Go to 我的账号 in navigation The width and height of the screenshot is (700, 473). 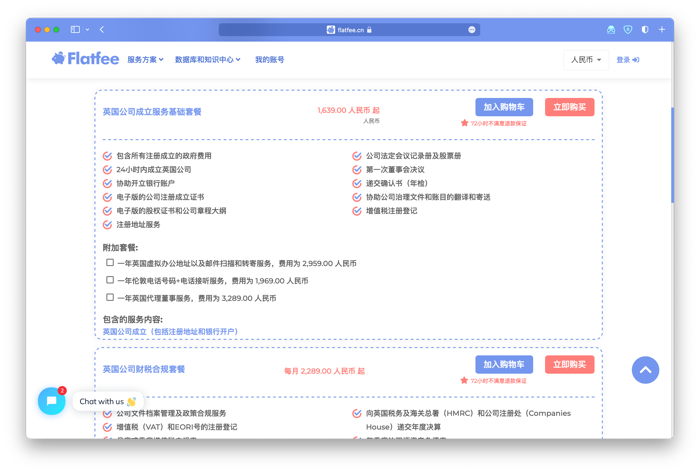tap(269, 60)
